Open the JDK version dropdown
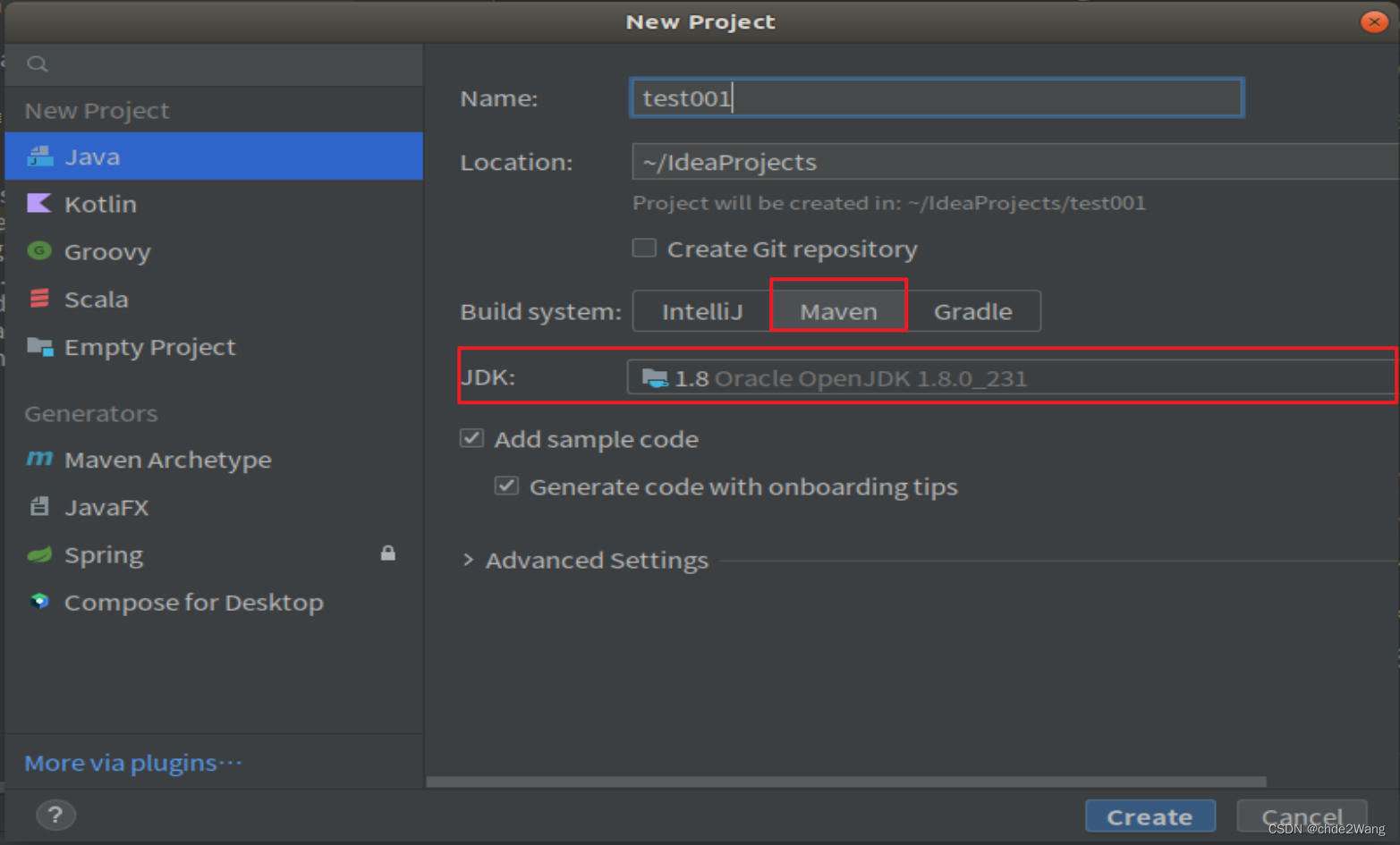The image size is (1400, 845). coord(1011,377)
